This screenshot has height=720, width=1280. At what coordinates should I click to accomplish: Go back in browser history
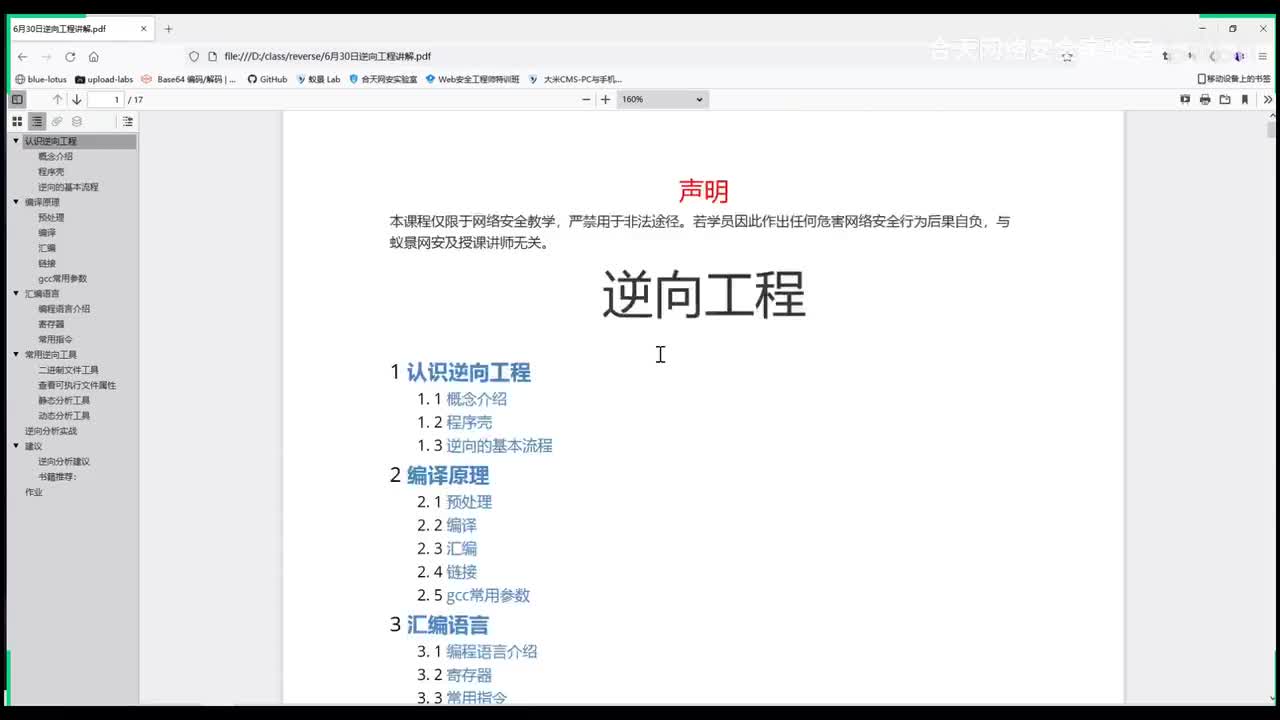22,57
